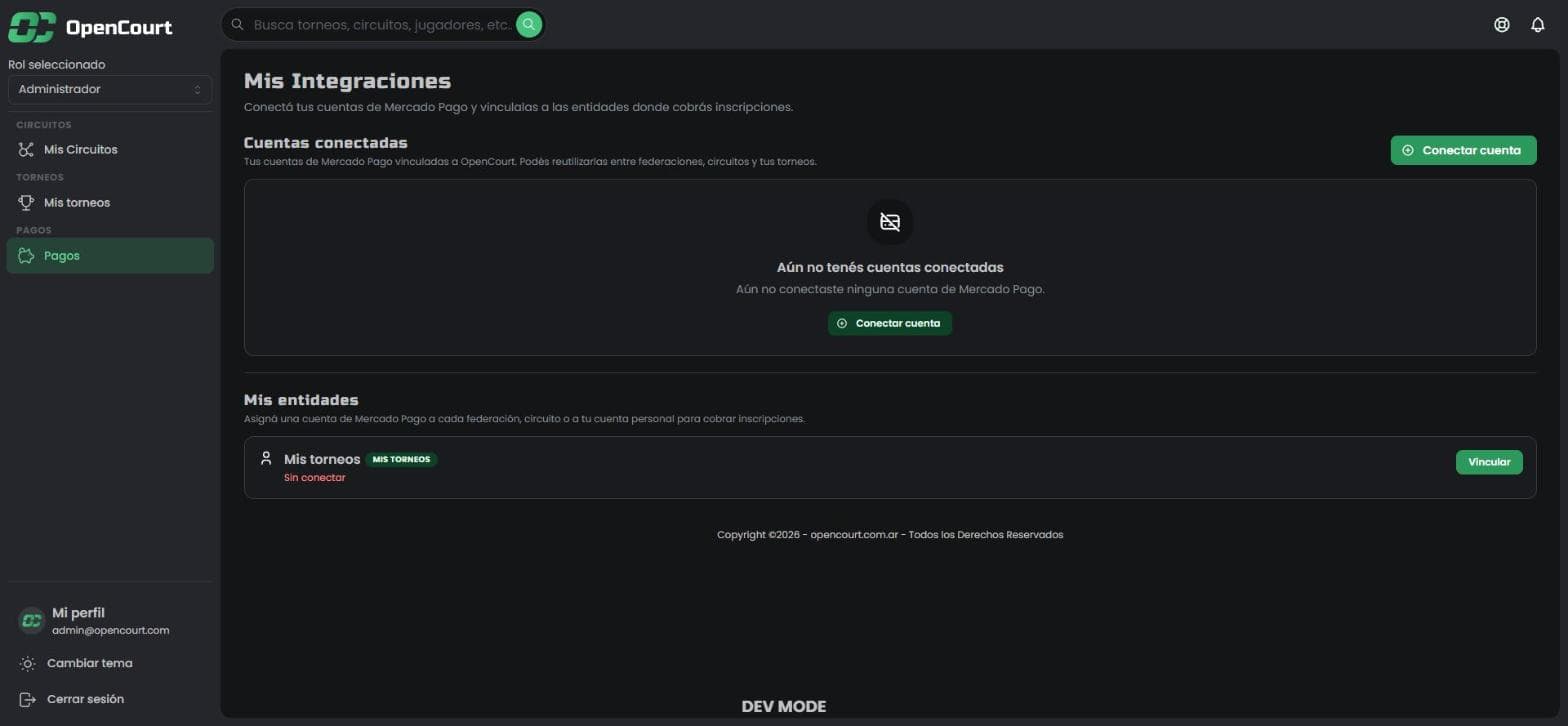Screen dimensions: 1568x726
Task: Click the Rol seleccionado label
Action: (56, 65)
